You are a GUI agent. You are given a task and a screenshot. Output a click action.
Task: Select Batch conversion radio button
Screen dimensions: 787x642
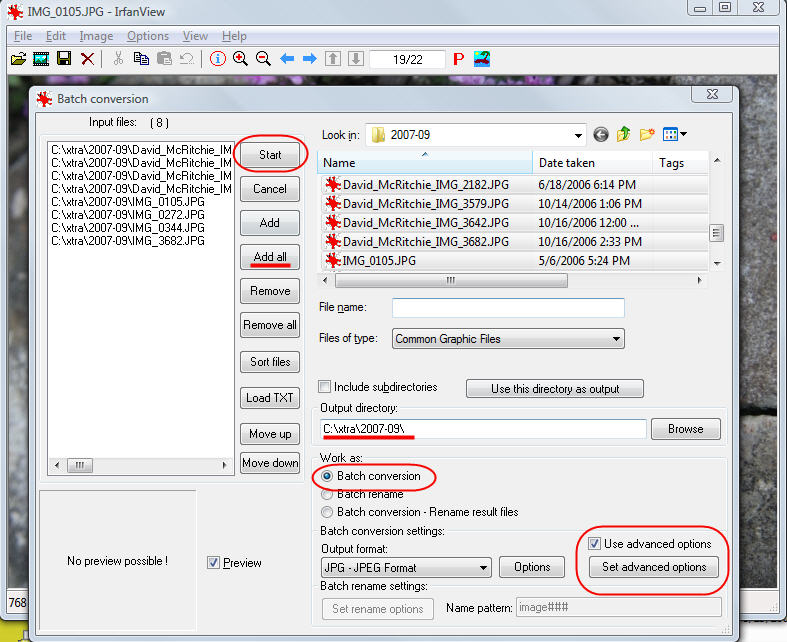click(x=327, y=476)
